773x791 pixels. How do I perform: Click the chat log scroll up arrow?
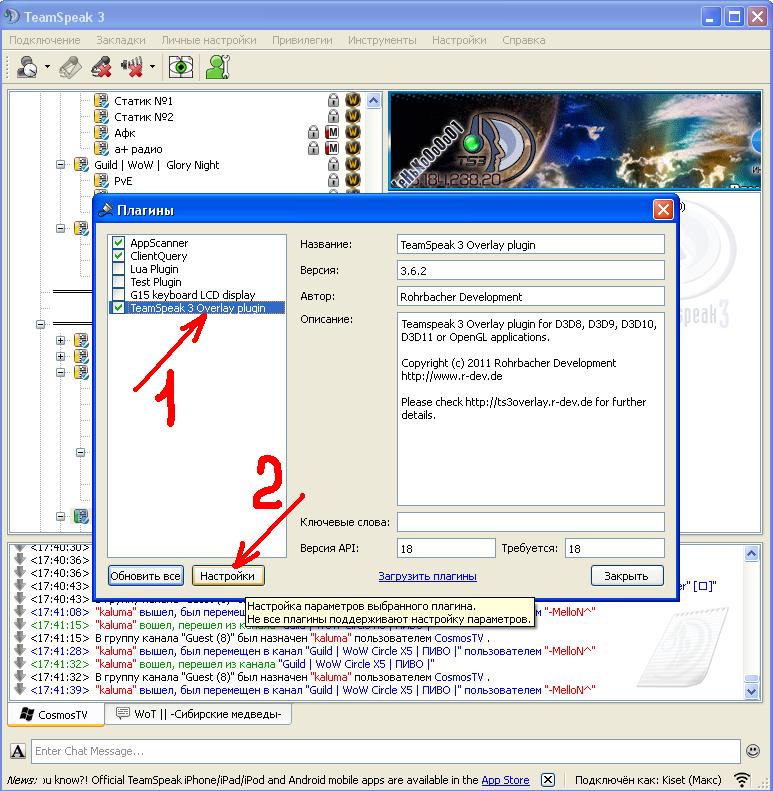pyautogui.click(x=752, y=553)
